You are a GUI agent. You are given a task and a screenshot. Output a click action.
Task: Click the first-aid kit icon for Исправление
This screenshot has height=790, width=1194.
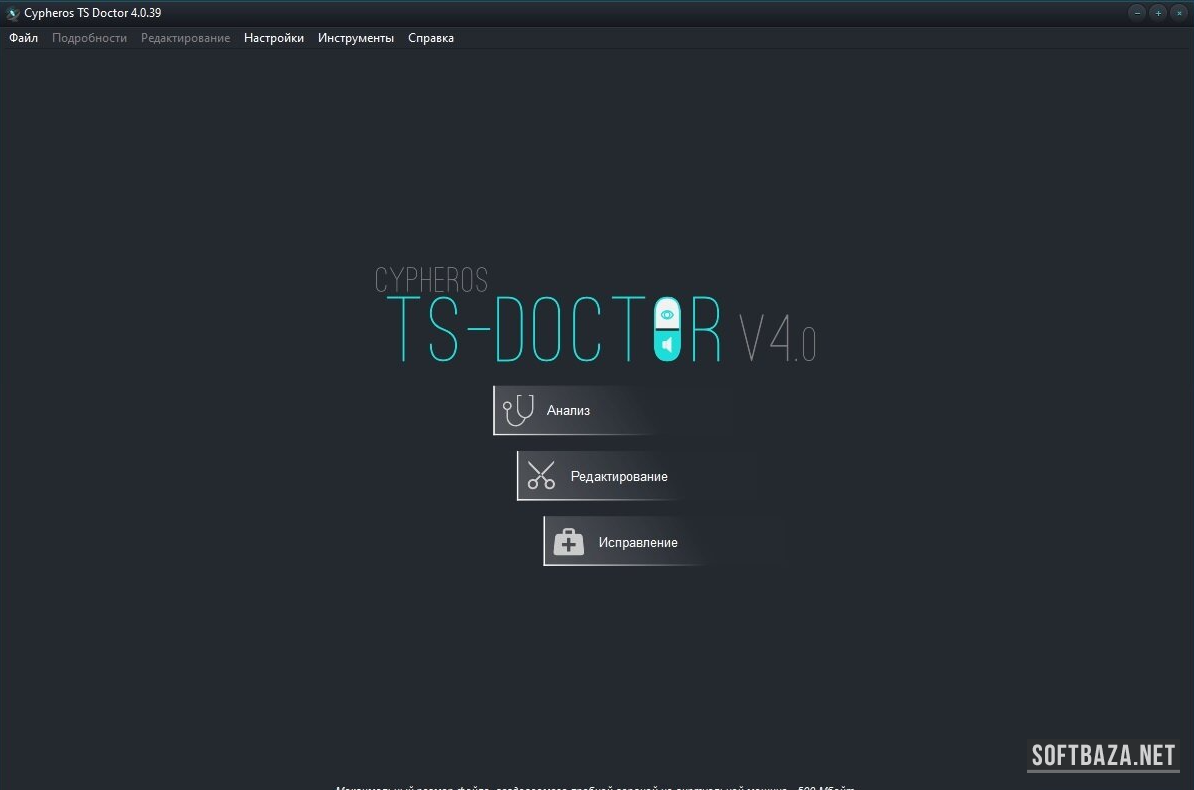point(568,542)
